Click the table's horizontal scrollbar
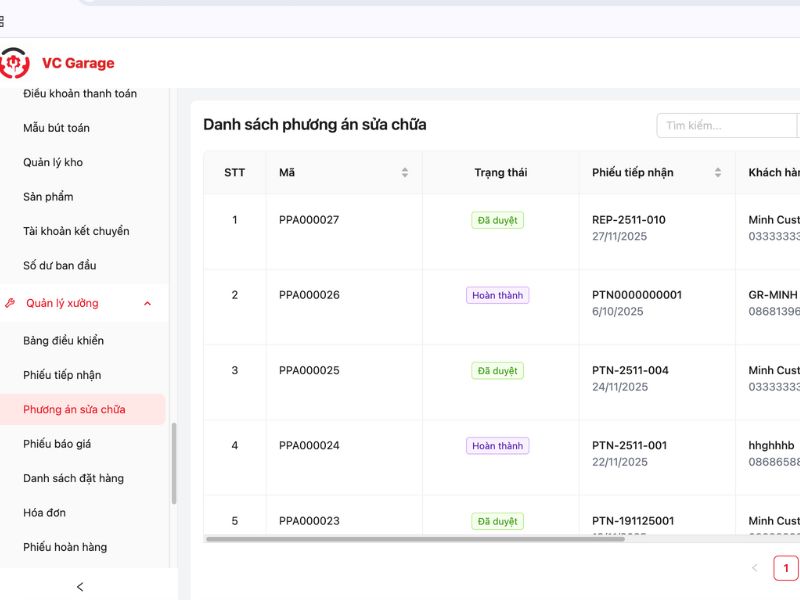 click(415, 539)
